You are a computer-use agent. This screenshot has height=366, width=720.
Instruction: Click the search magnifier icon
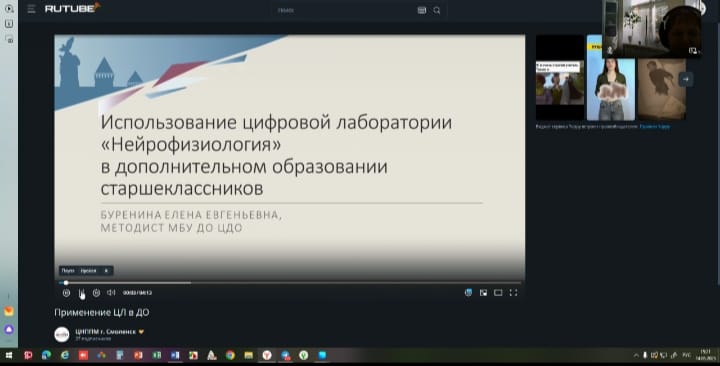(x=437, y=10)
